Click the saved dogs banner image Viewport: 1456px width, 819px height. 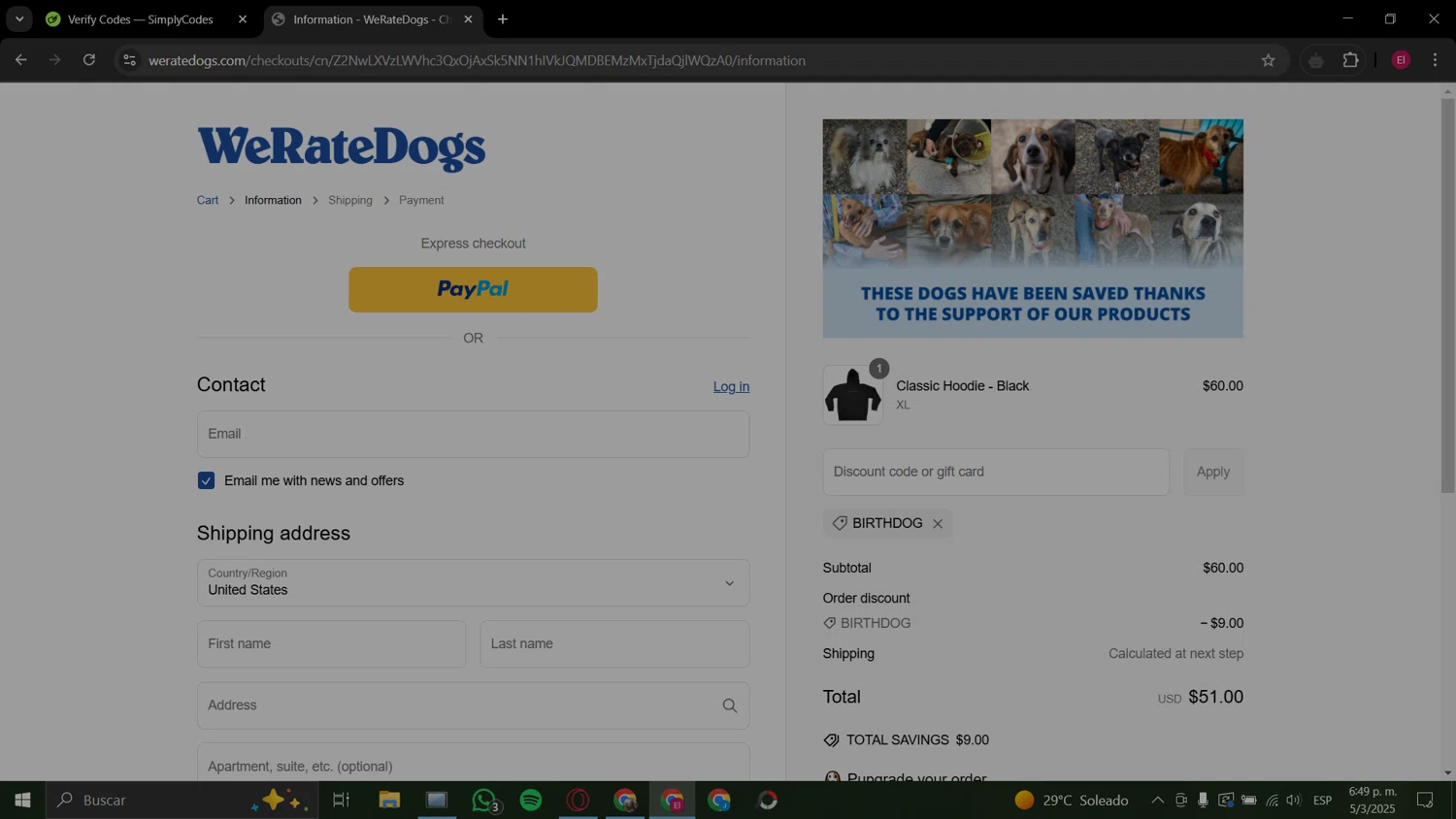coord(1033,228)
